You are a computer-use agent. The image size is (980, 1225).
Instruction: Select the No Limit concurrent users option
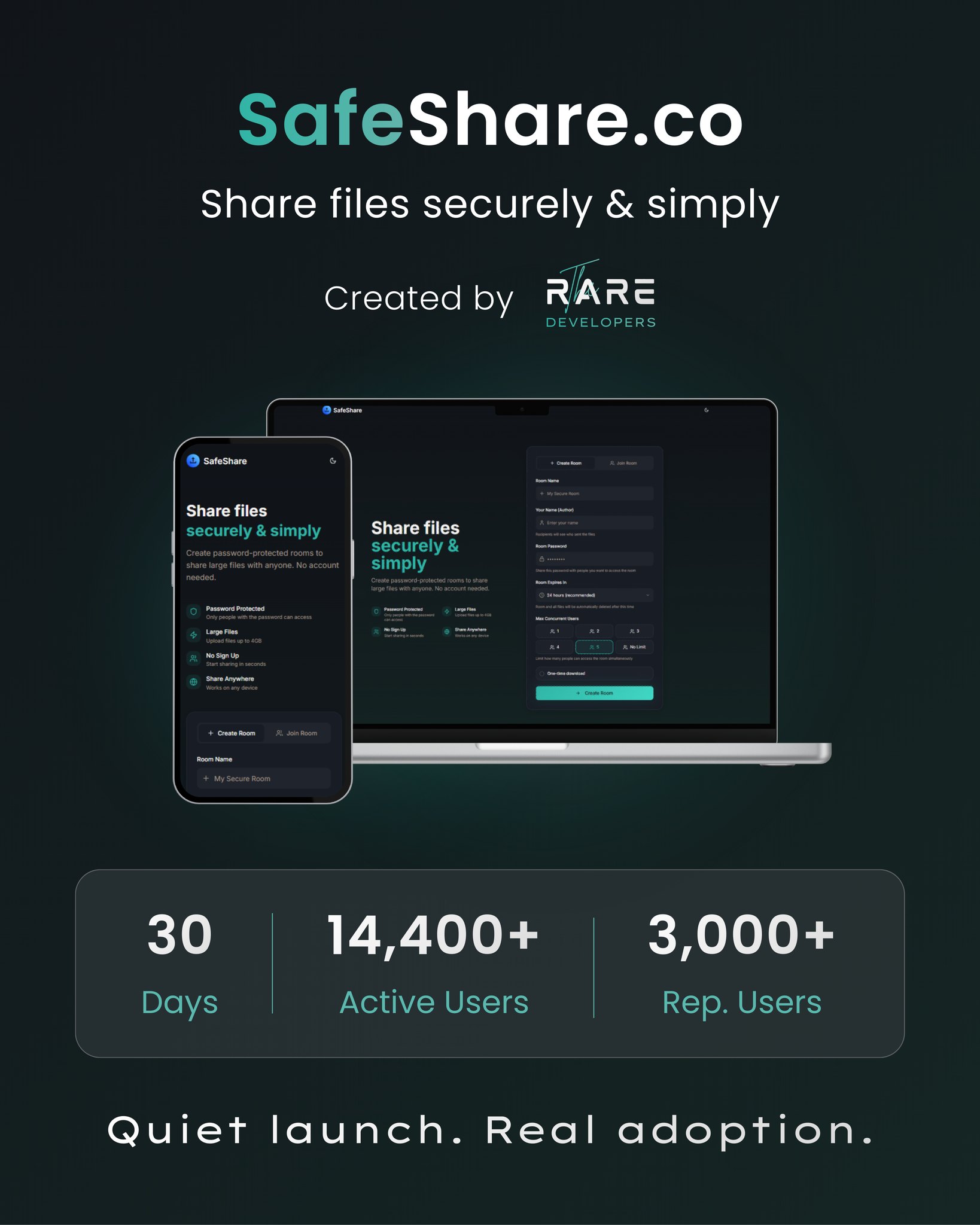pyautogui.click(x=634, y=647)
